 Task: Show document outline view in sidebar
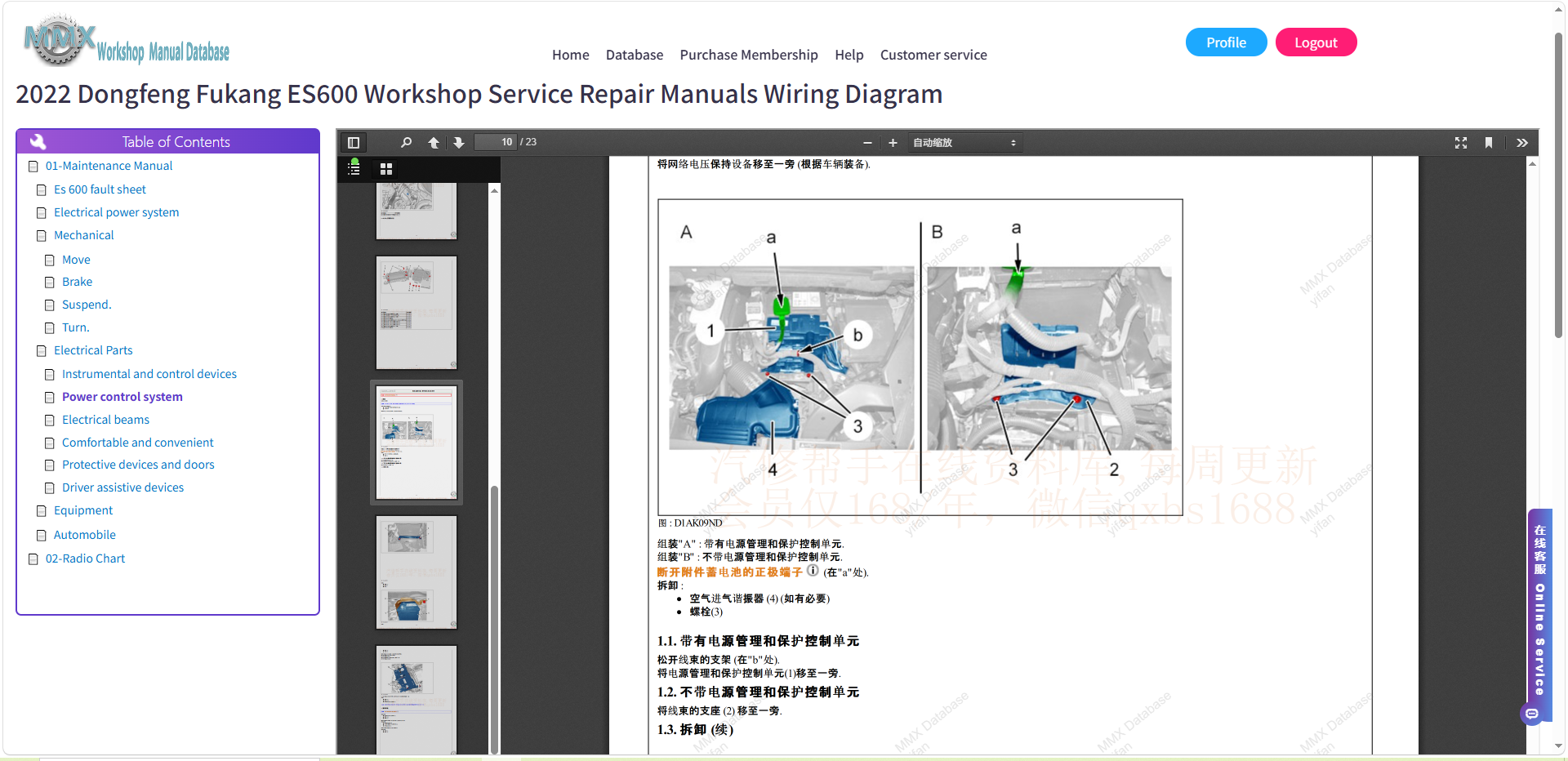tap(354, 167)
